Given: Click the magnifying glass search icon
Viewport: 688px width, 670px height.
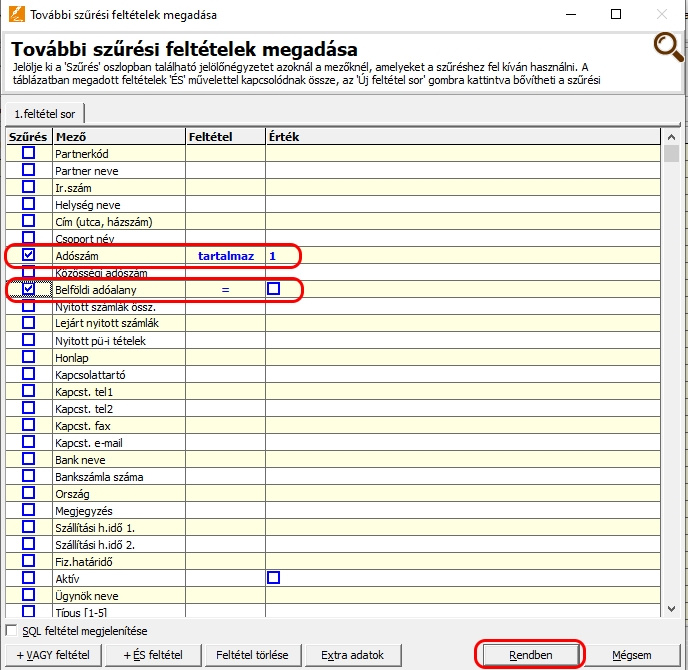Looking at the screenshot, I should coord(667,48).
